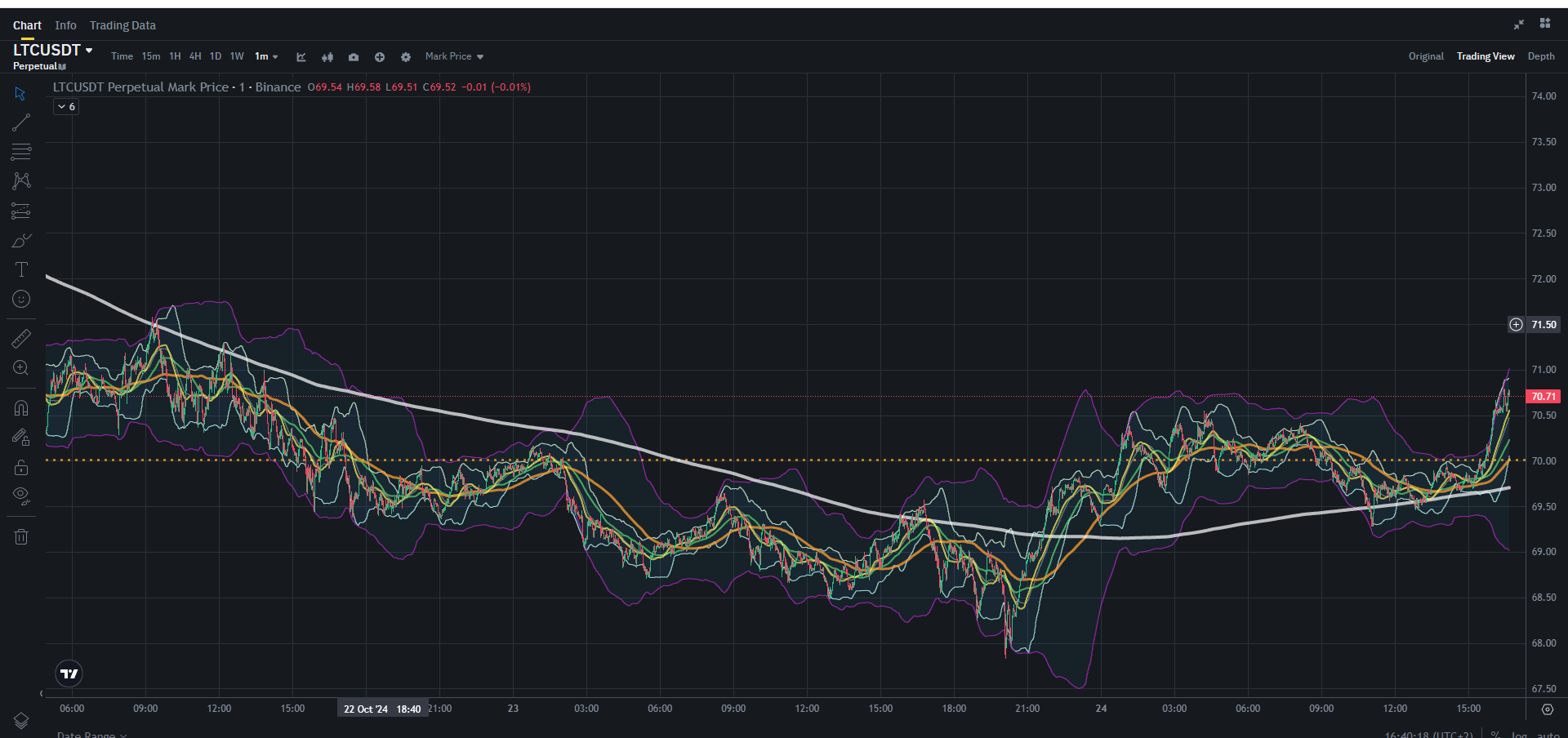Image resolution: width=1568 pixels, height=738 pixels.
Task: Set the interval to 15m
Action: tap(151, 56)
